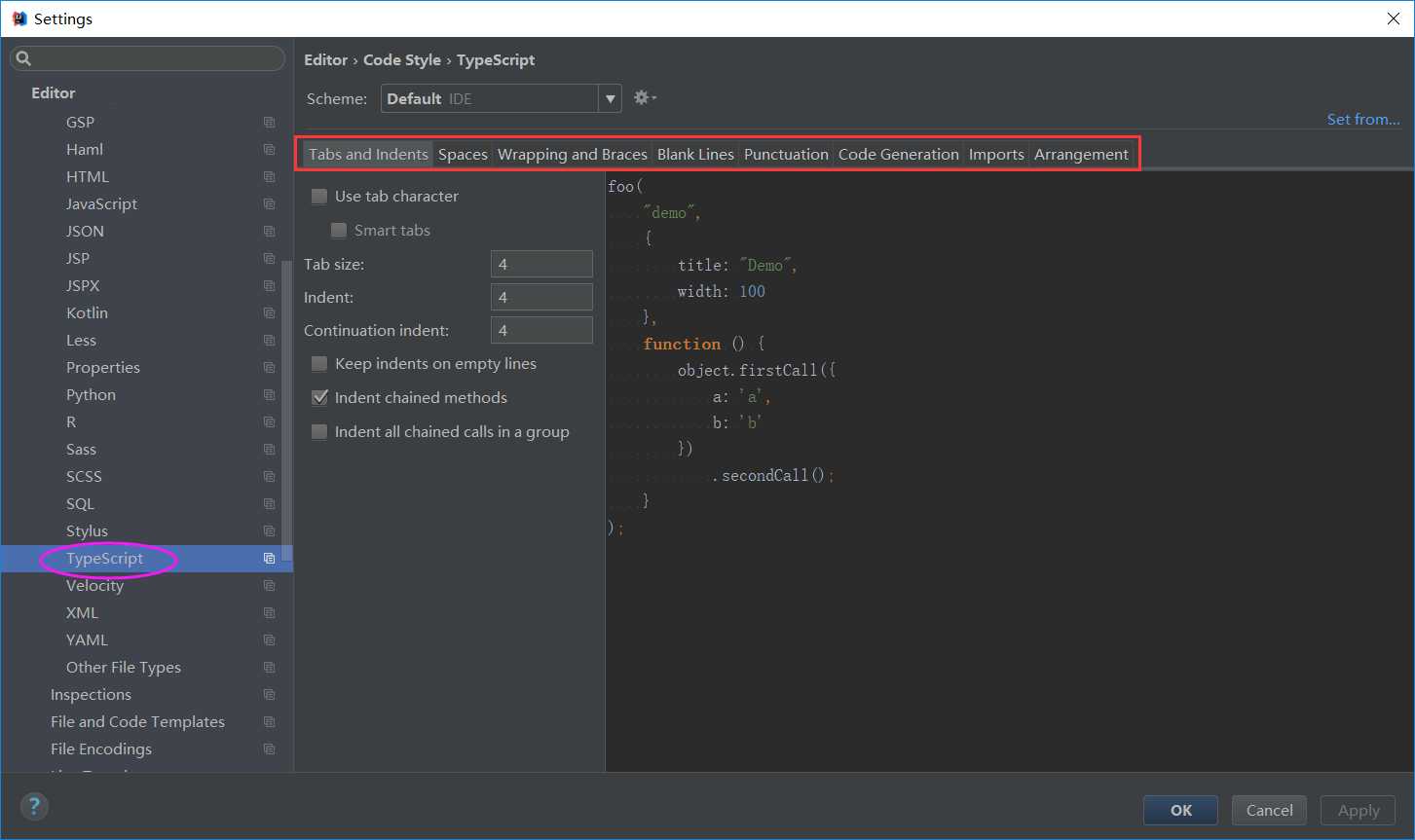The width and height of the screenshot is (1415, 840).
Task: Click the OK button
Action: click(1181, 810)
